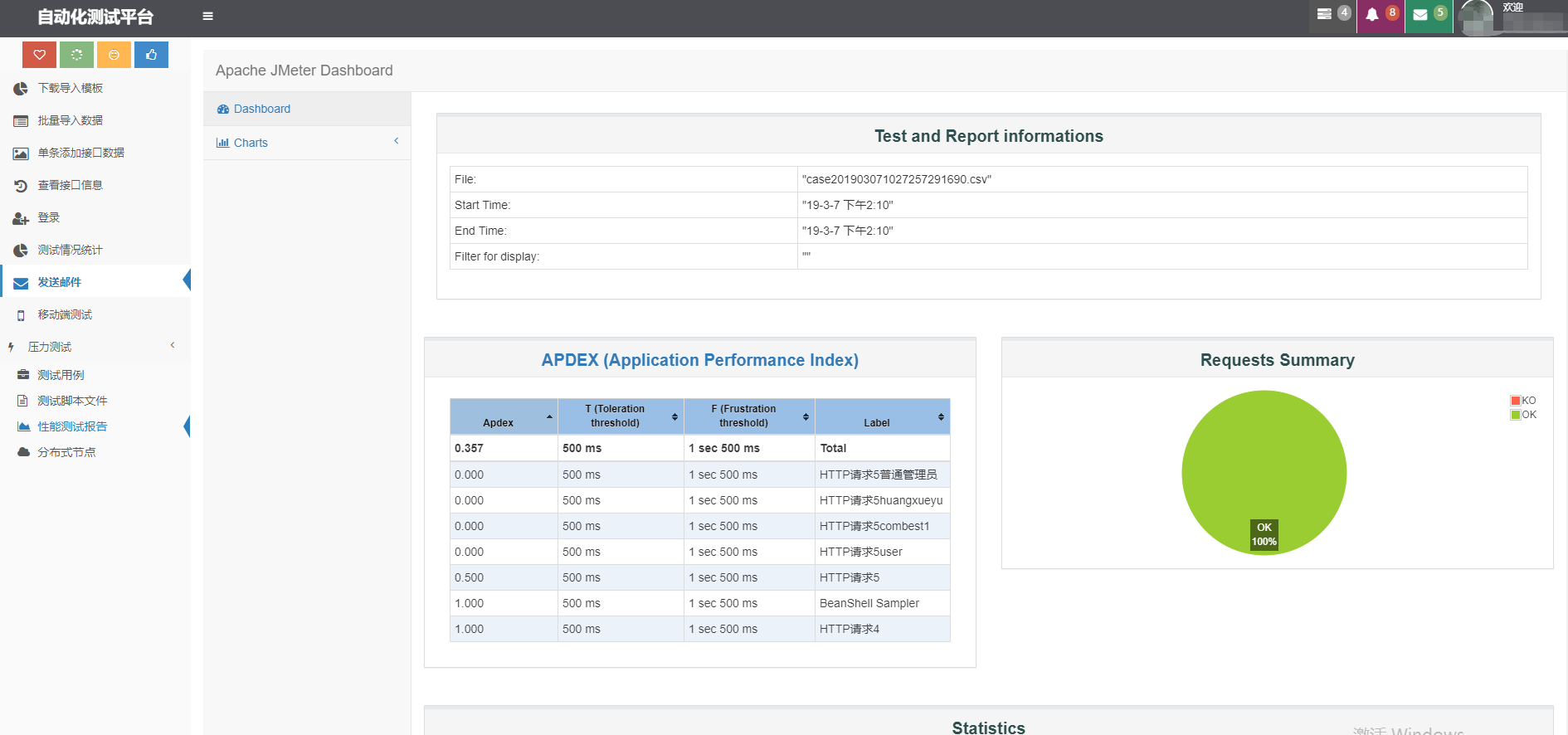The height and width of the screenshot is (735, 1568).
Task: Click the orange smiley face button
Action: (x=114, y=55)
